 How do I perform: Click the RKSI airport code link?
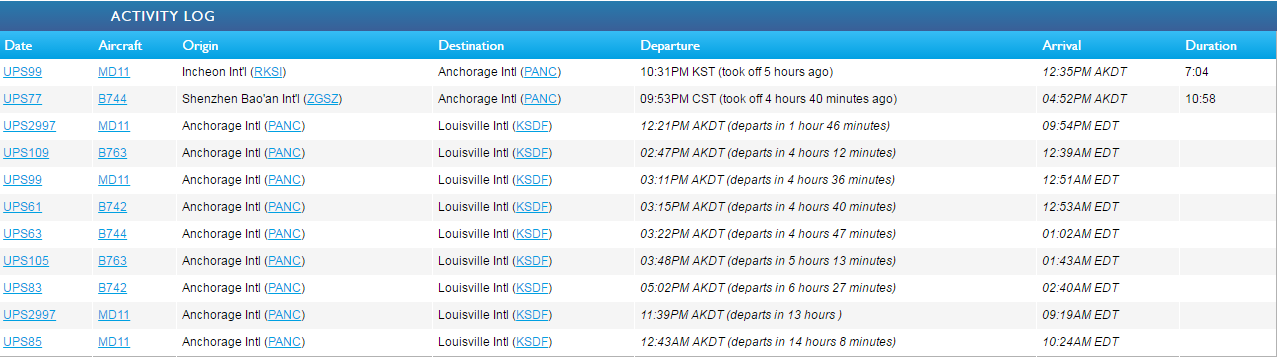tap(269, 72)
